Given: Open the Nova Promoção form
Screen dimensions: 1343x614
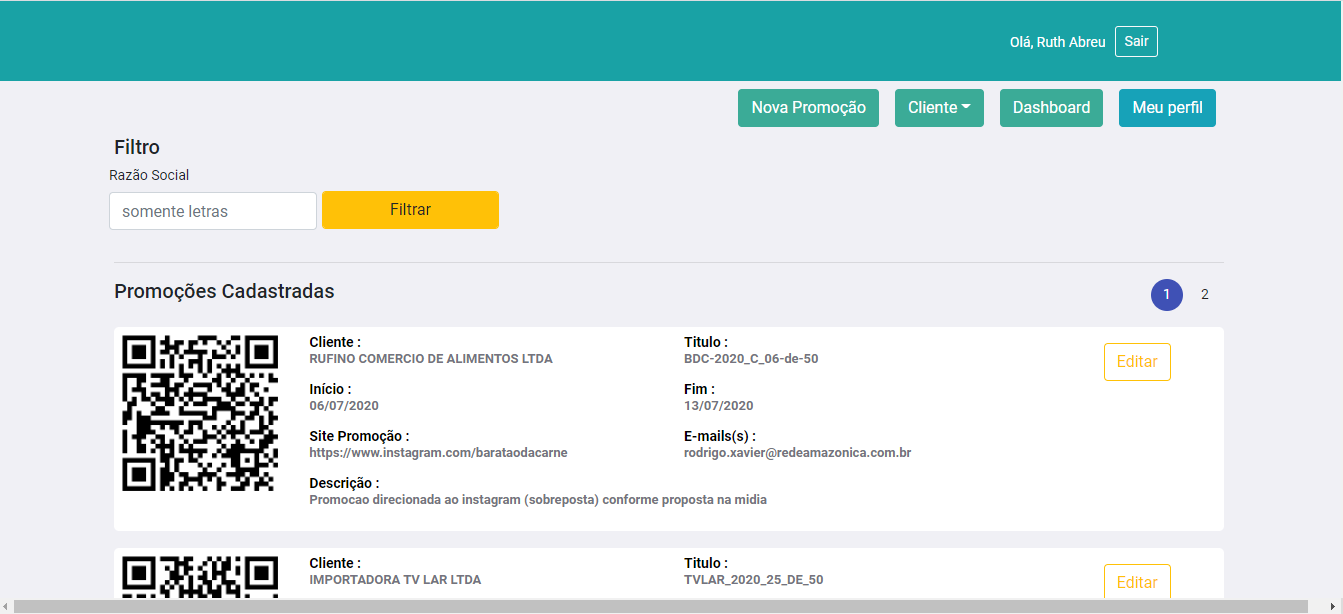Looking at the screenshot, I should 808,108.
